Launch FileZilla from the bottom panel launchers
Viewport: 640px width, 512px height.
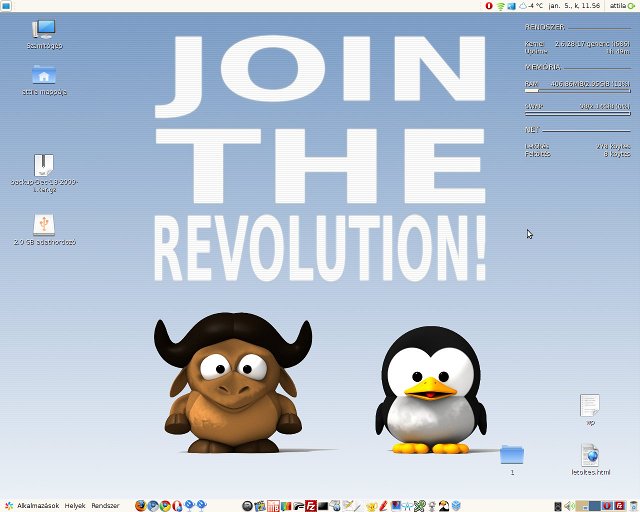point(311,506)
